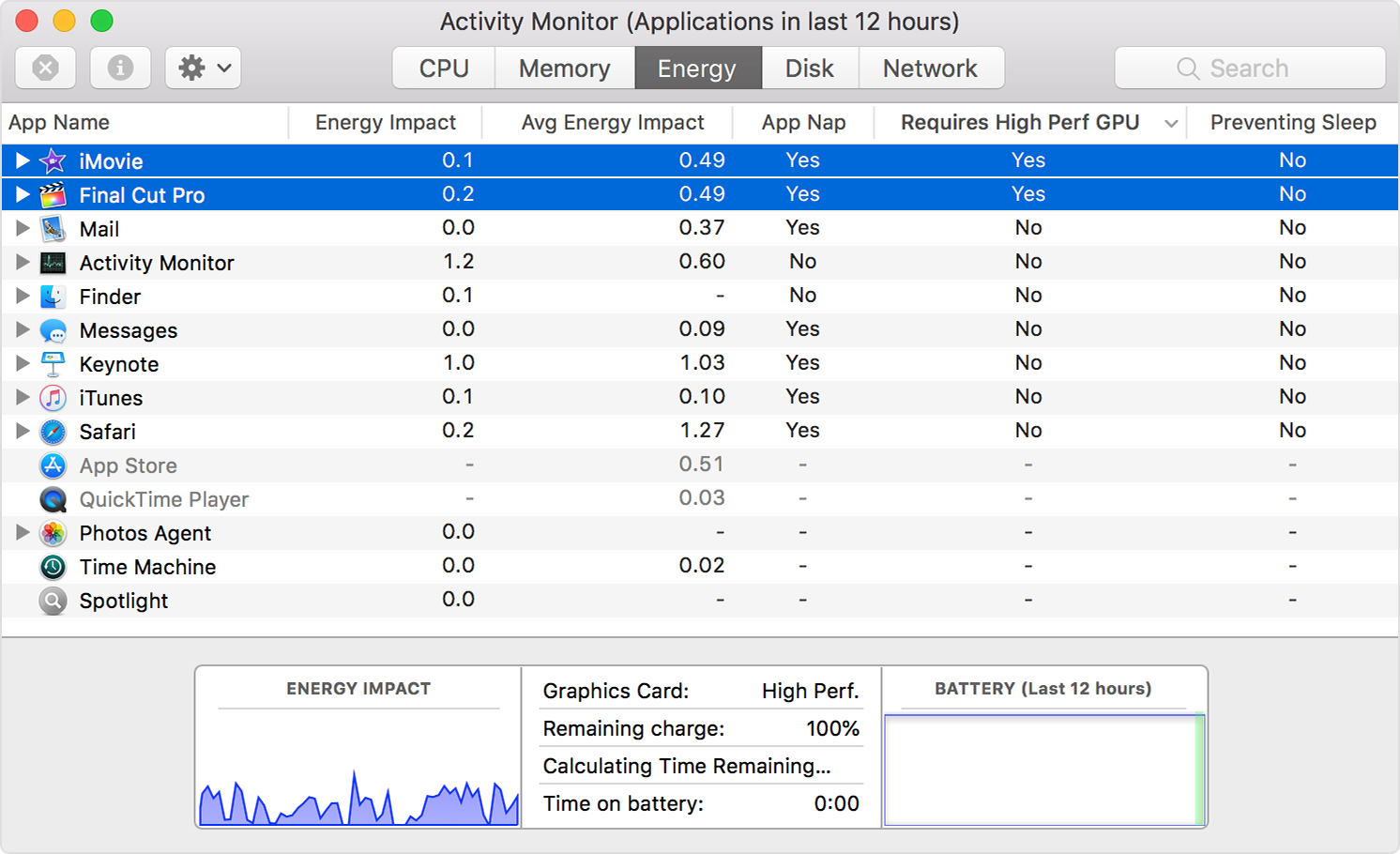Switch to the Memory tab
The image size is (1400, 854).
tap(563, 67)
